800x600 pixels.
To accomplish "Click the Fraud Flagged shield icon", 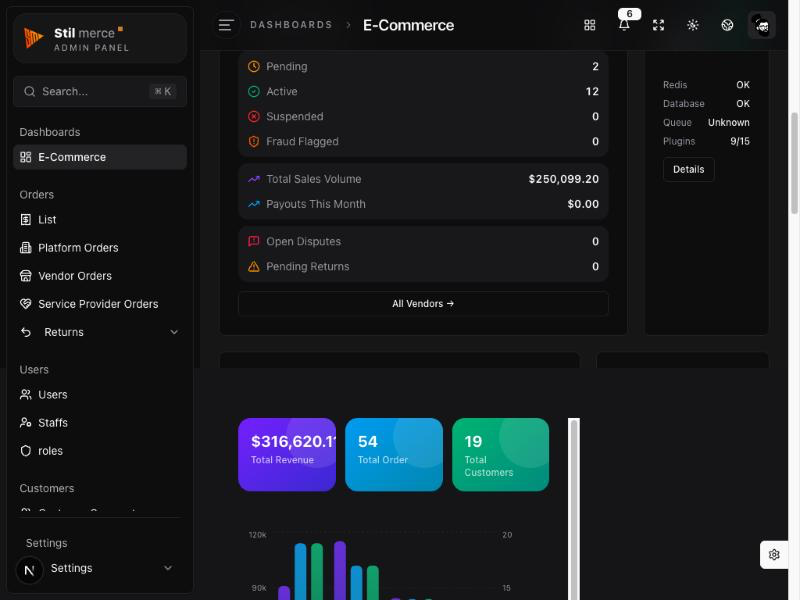I will click(x=254, y=141).
